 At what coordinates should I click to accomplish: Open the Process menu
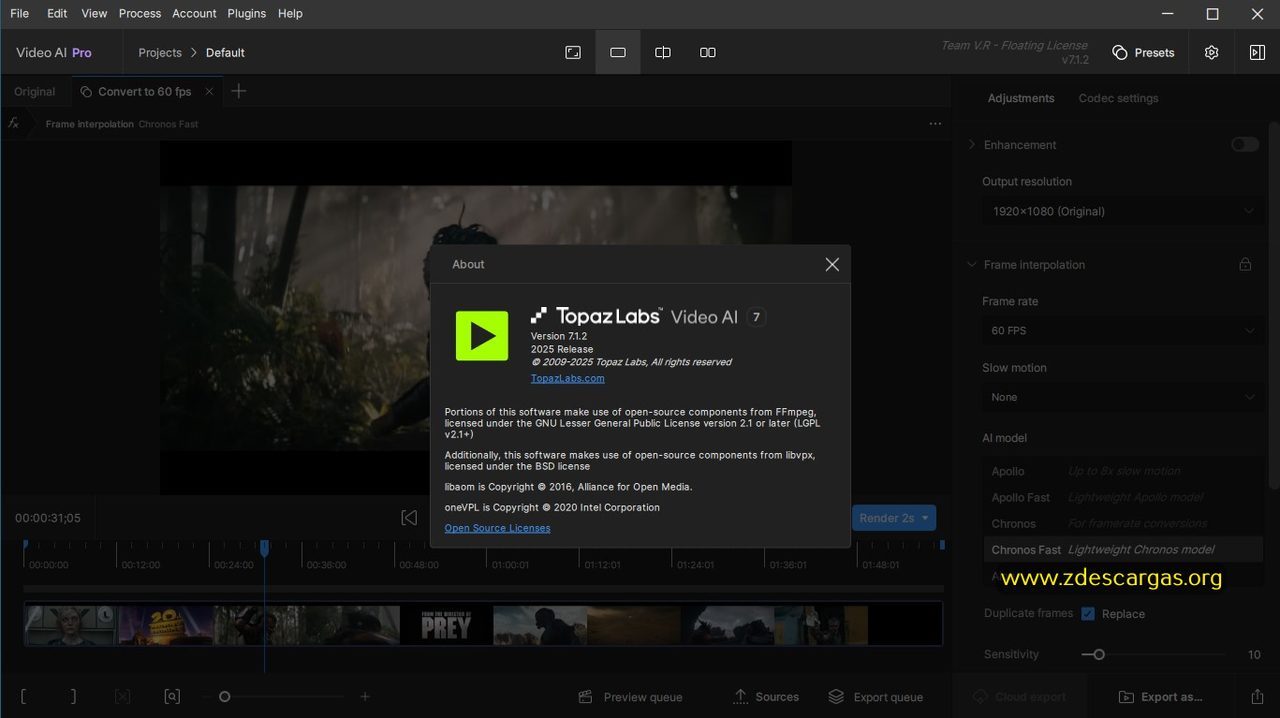(x=140, y=13)
